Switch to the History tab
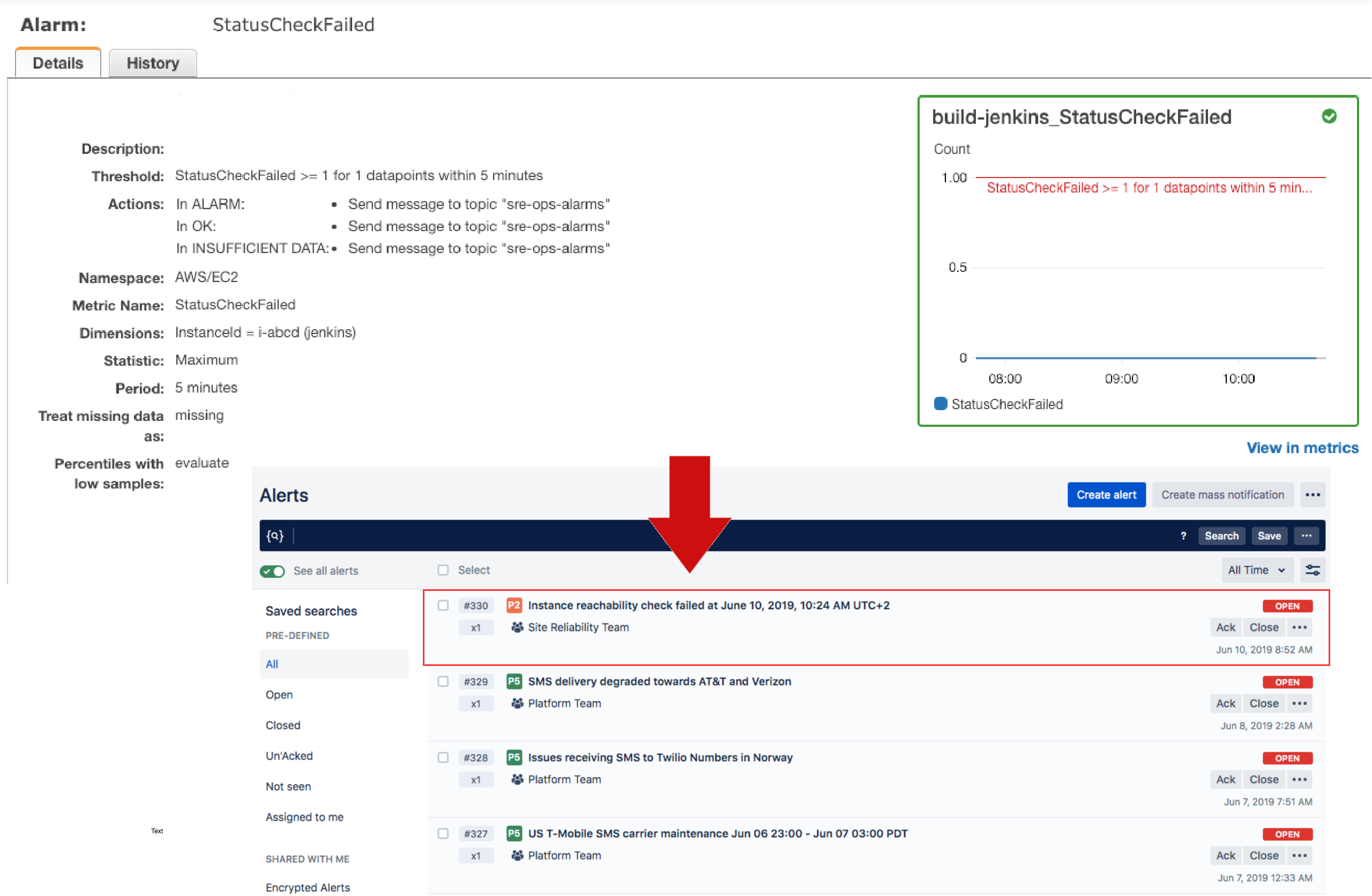Image resolution: width=1372 pixels, height=896 pixels. pos(153,63)
